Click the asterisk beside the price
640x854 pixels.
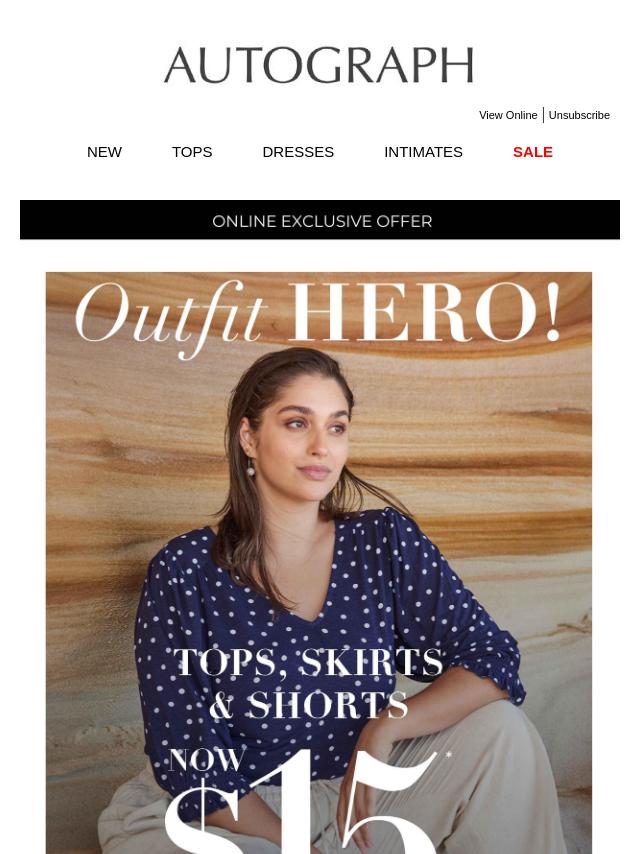point(448,755)
